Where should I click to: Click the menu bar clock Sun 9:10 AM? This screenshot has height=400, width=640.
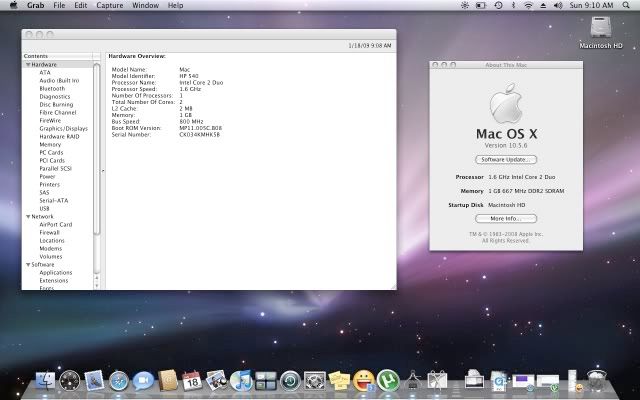tap(591, 5)
